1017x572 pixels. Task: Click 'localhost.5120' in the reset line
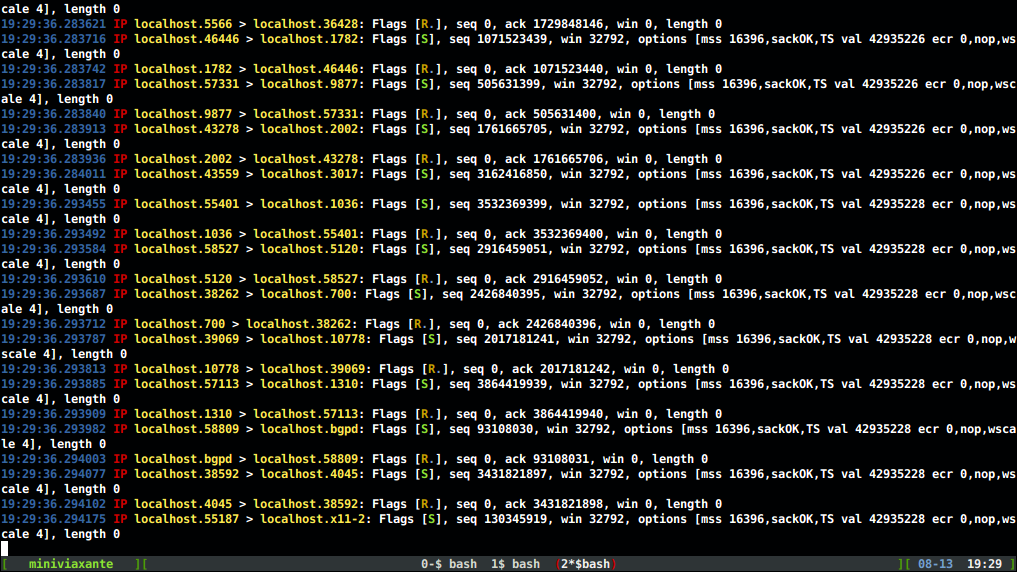click(x=183, y=279)
